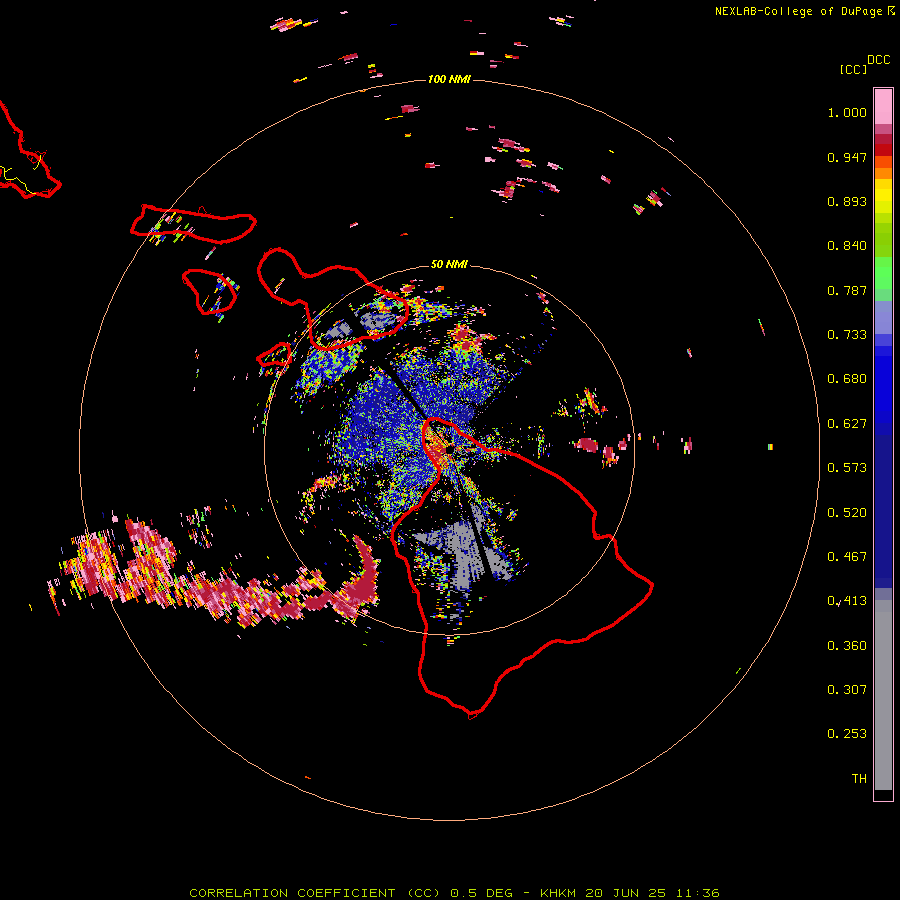900x900 pixels.
Task: Click the DCC legend title
Action: tap(879, 60)
